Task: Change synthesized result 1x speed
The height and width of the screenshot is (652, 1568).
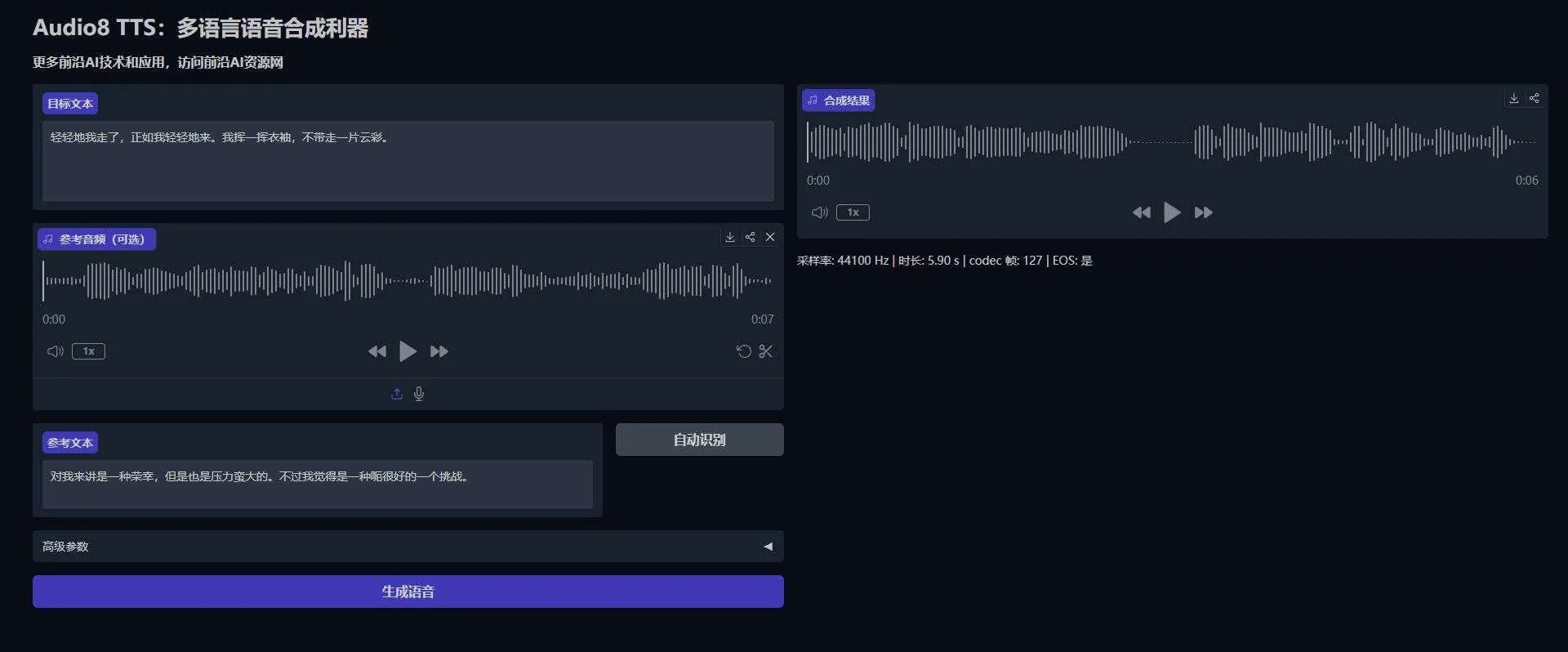Action: [853, 212]
